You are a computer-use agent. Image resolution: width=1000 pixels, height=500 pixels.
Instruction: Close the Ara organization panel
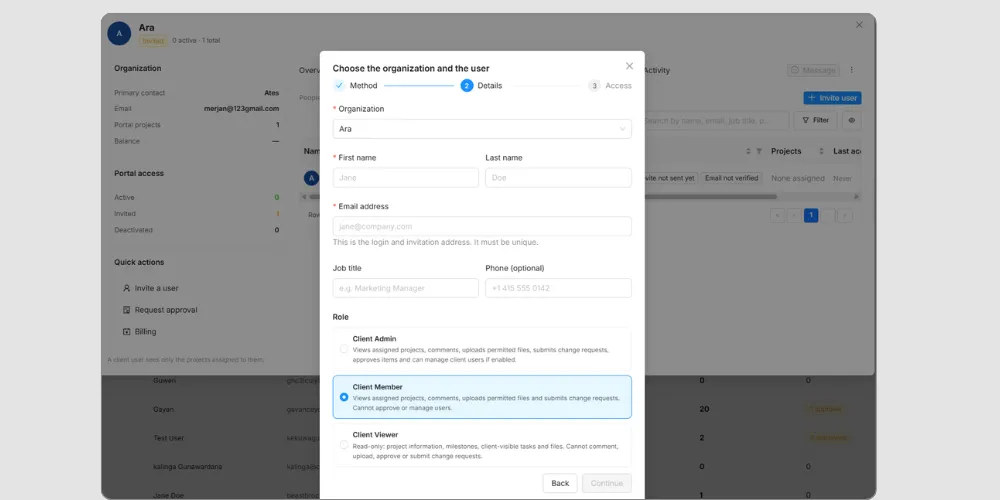[x=859, y=25]
